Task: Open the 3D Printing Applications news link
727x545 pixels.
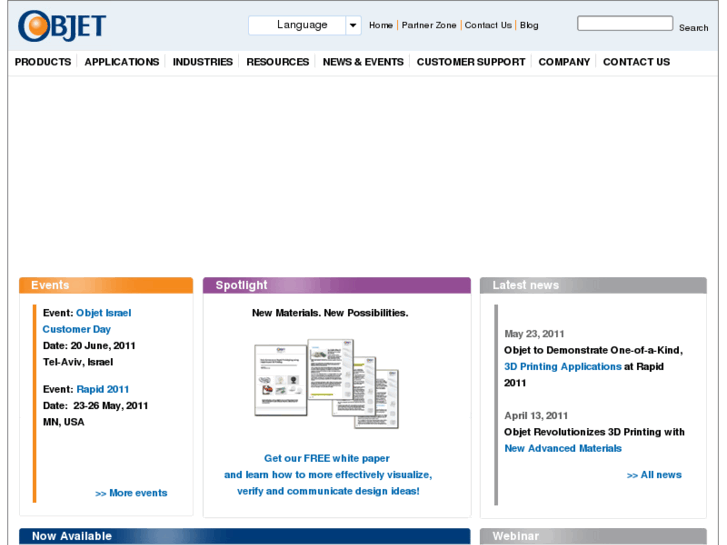Action: (562, 366)
